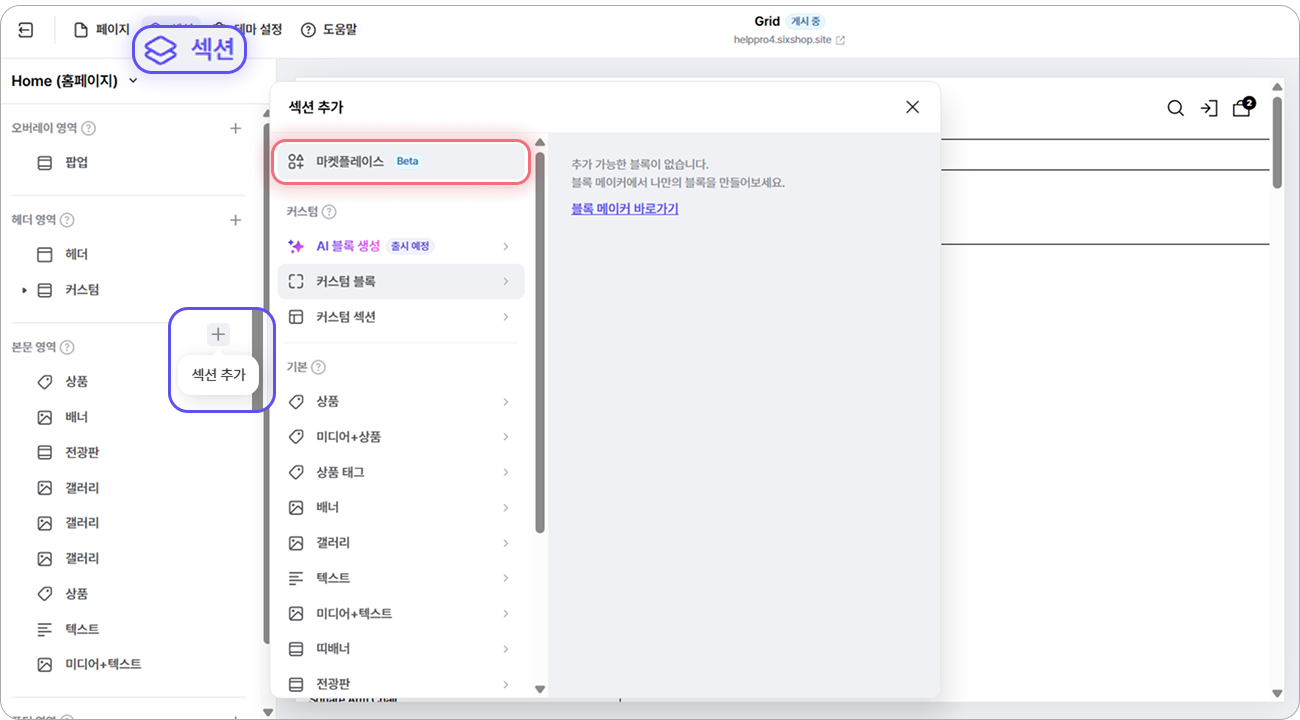Expand the 커스텀 section in header area
The image size is (1300, 720).
24,290
